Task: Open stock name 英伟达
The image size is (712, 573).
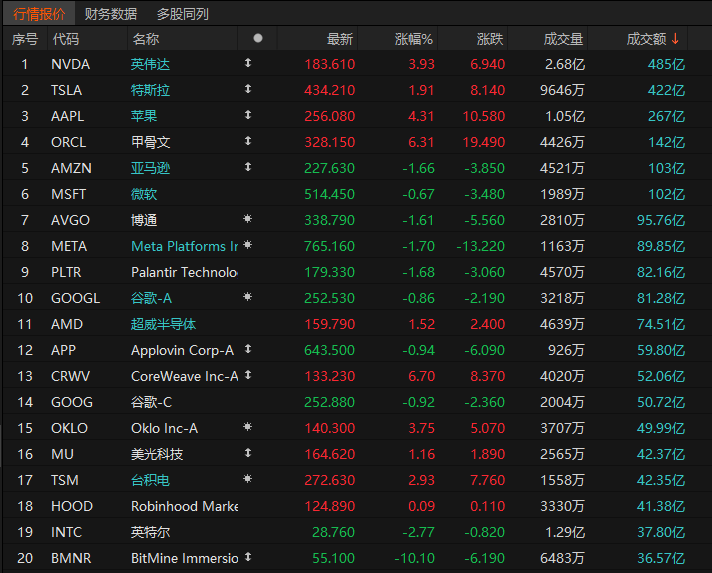Action: click(150, 64)
